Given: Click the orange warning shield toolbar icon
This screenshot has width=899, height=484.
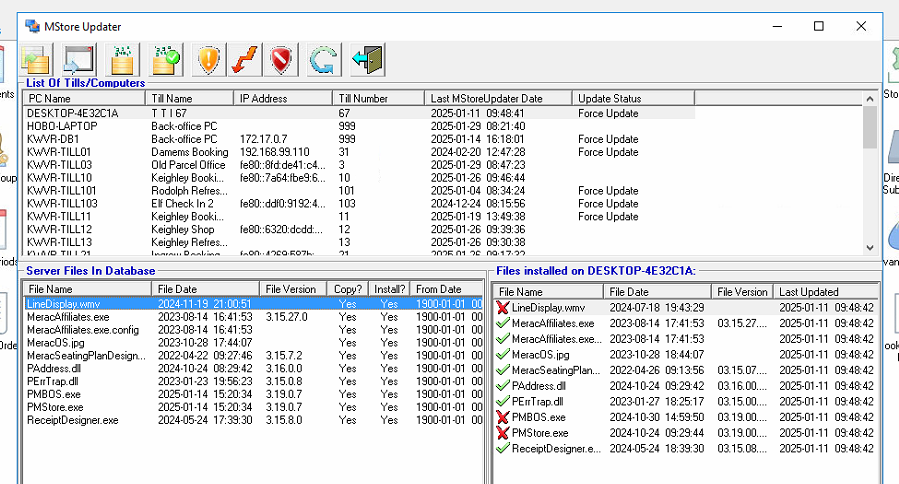Looking at the screenshot, I should click(209, 59).
